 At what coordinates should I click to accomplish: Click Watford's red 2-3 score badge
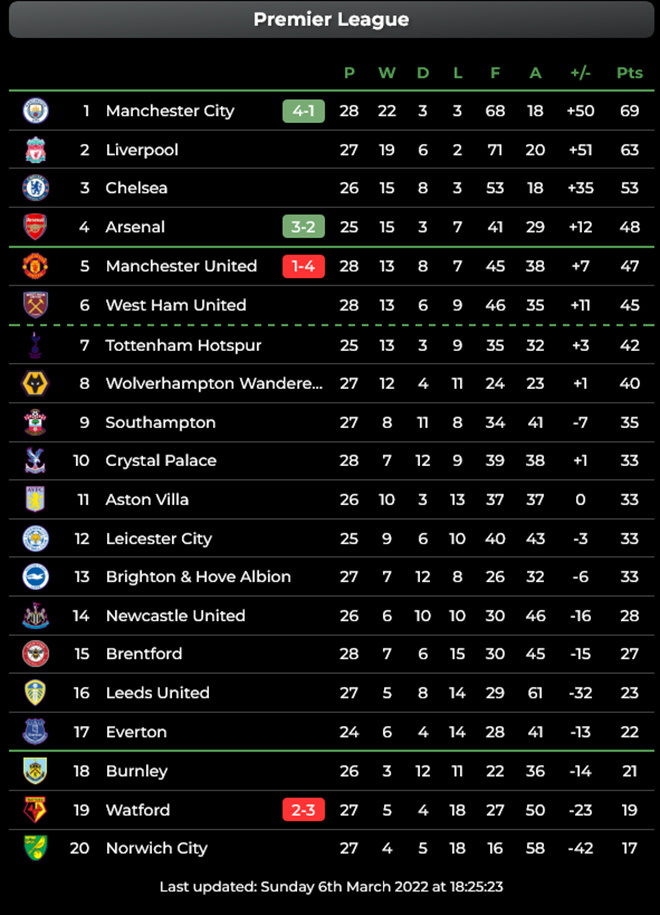(303, 810)
